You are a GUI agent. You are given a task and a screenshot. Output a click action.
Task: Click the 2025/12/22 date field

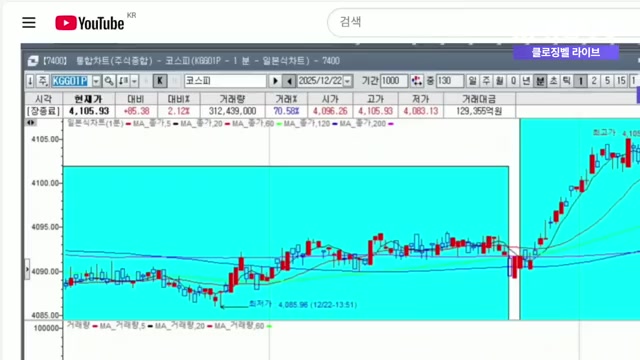320,81
